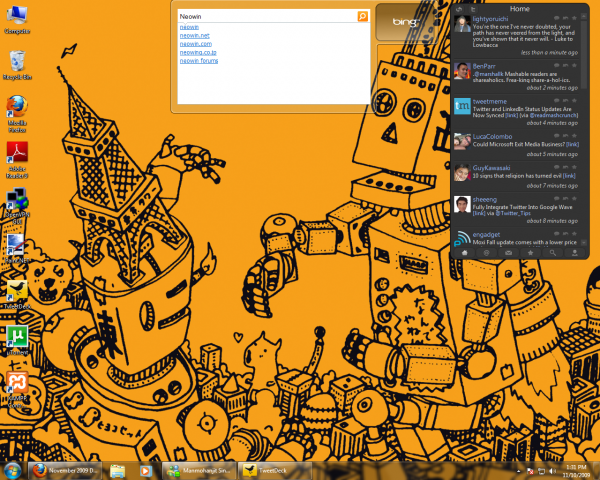Screen dimensions: 600x480
Task: Open tweetmeme's username link
Action: click(489, 101)
